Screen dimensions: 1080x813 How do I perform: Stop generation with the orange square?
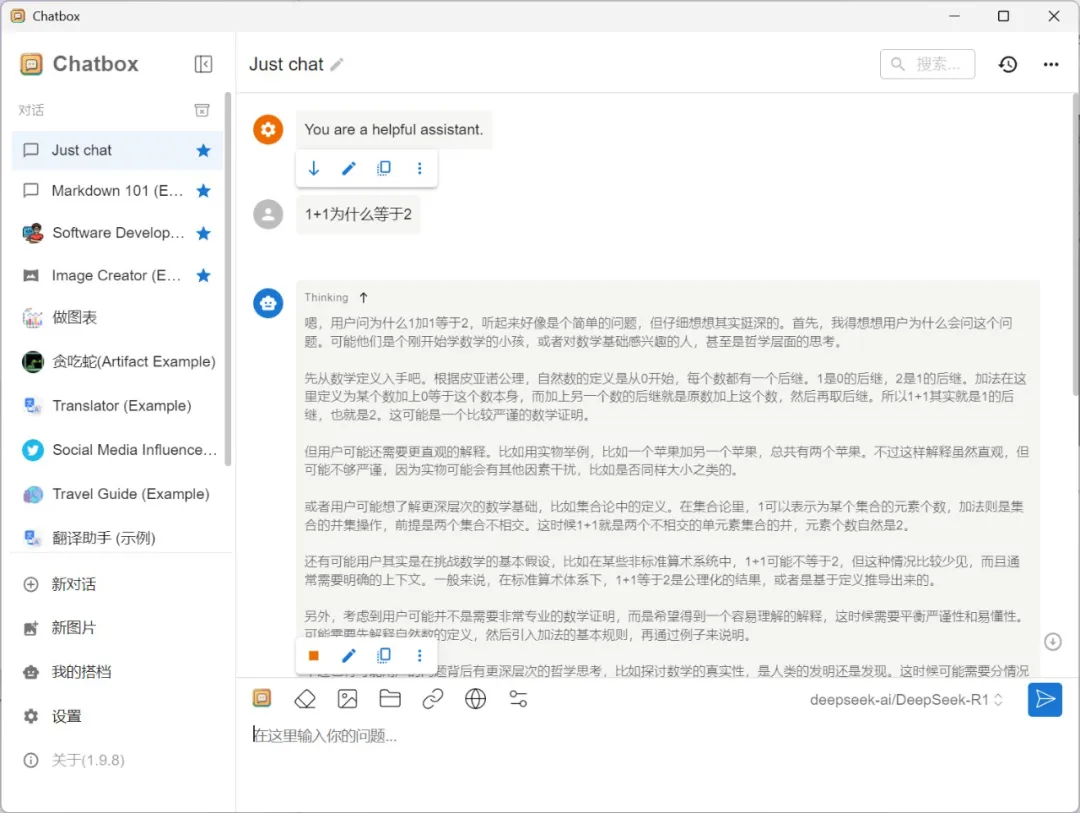pos(314,656)
